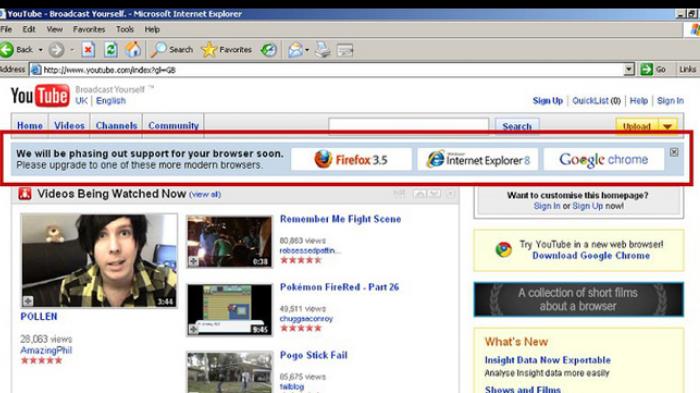
Task: Click the Help link in page header
Action: [x=638, y=101]
